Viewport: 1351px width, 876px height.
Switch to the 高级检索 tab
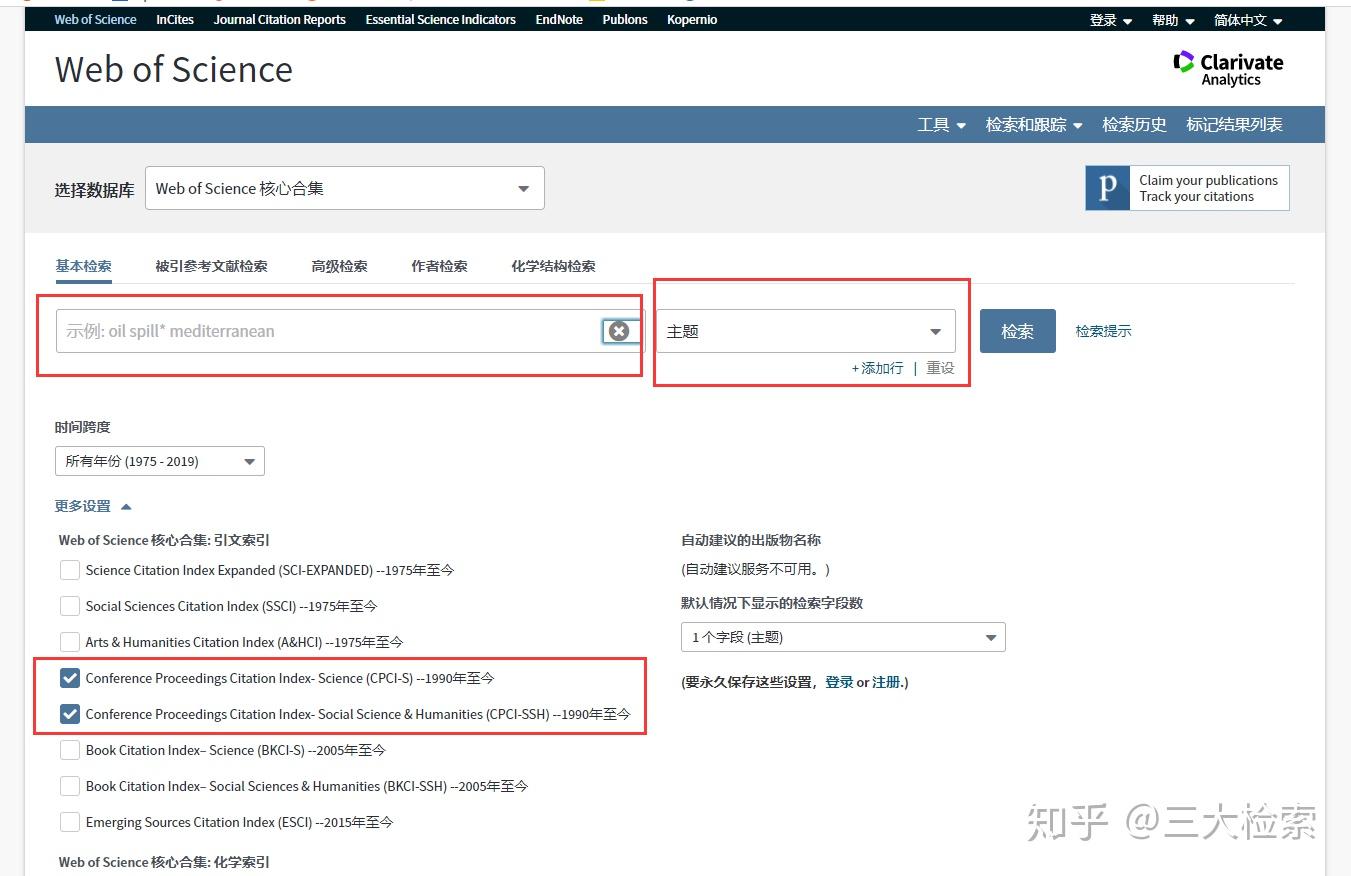(x=339, y=266)
